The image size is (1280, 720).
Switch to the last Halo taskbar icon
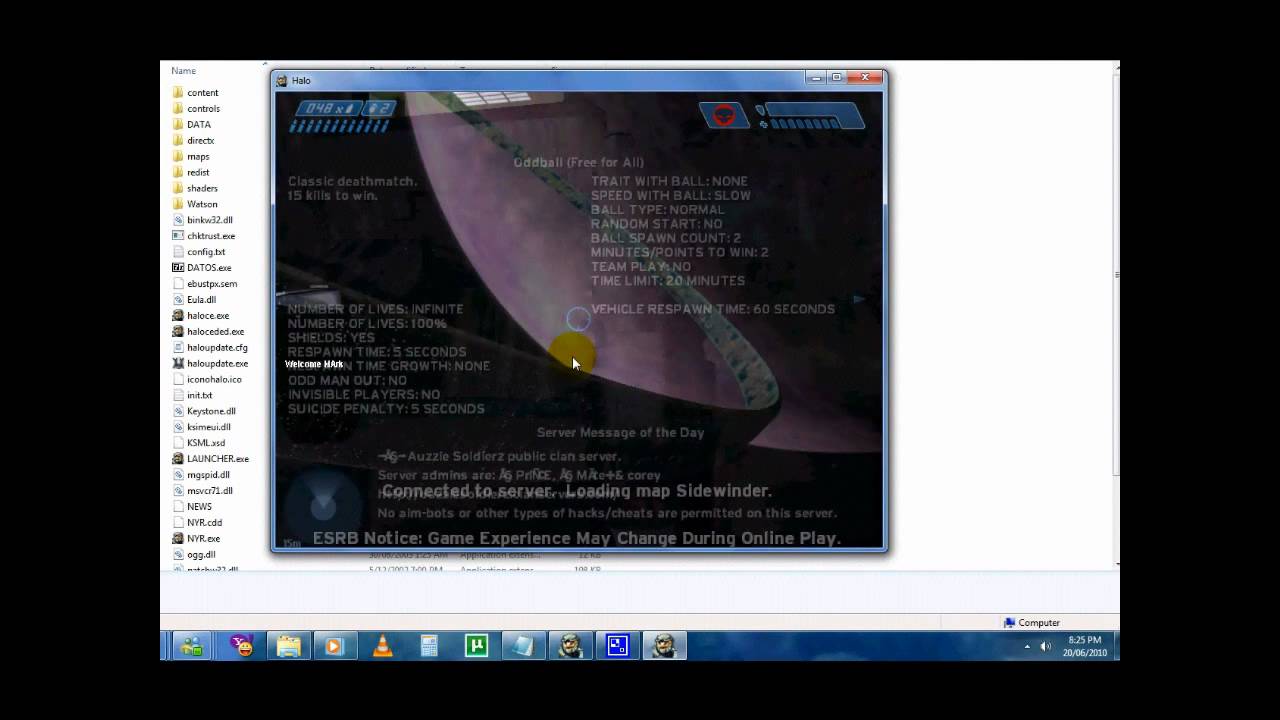pos(665,646)
